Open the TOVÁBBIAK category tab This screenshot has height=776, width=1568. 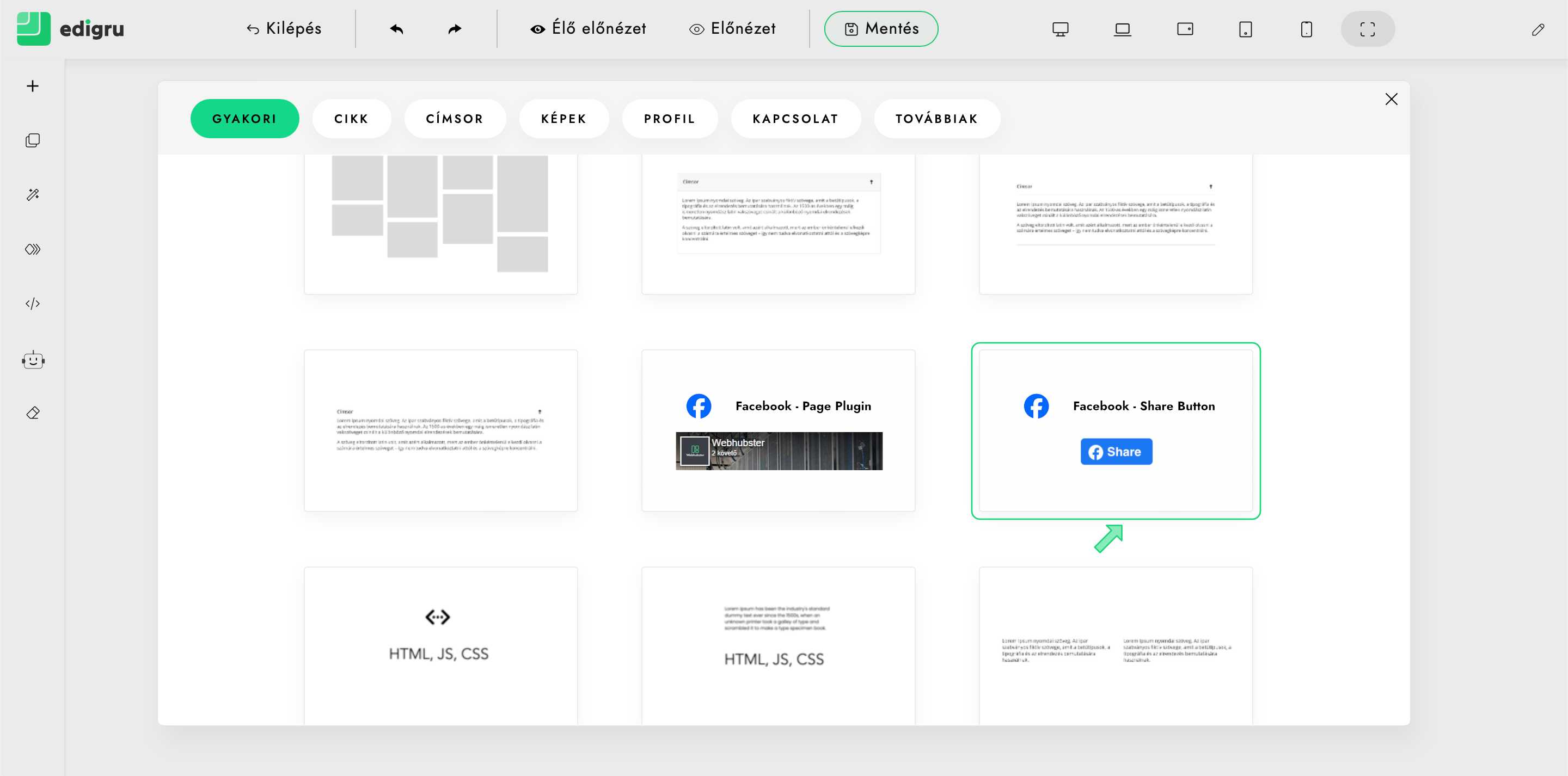point(936,119)
